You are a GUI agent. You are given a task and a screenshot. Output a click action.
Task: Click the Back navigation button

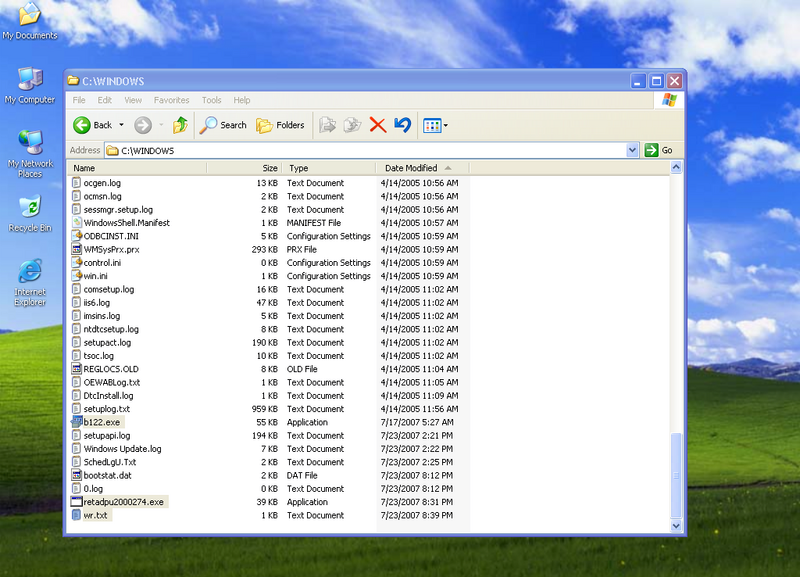coord(92,125)
